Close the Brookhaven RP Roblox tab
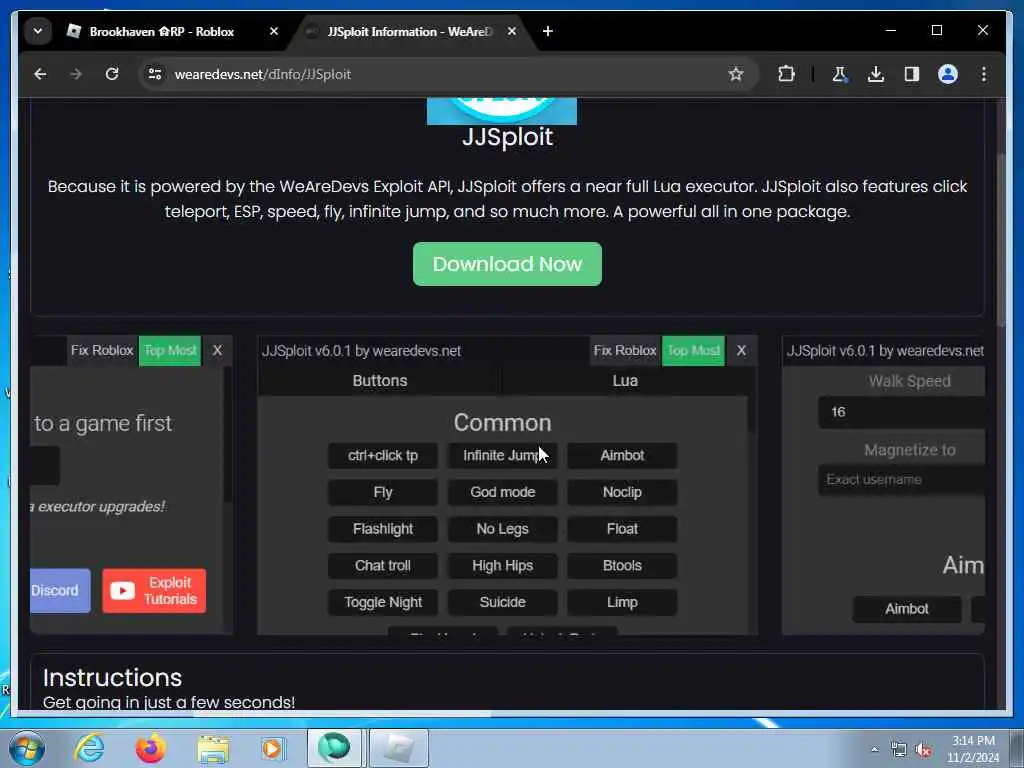This screenshot has height=768, width=1024. [274, 31]
